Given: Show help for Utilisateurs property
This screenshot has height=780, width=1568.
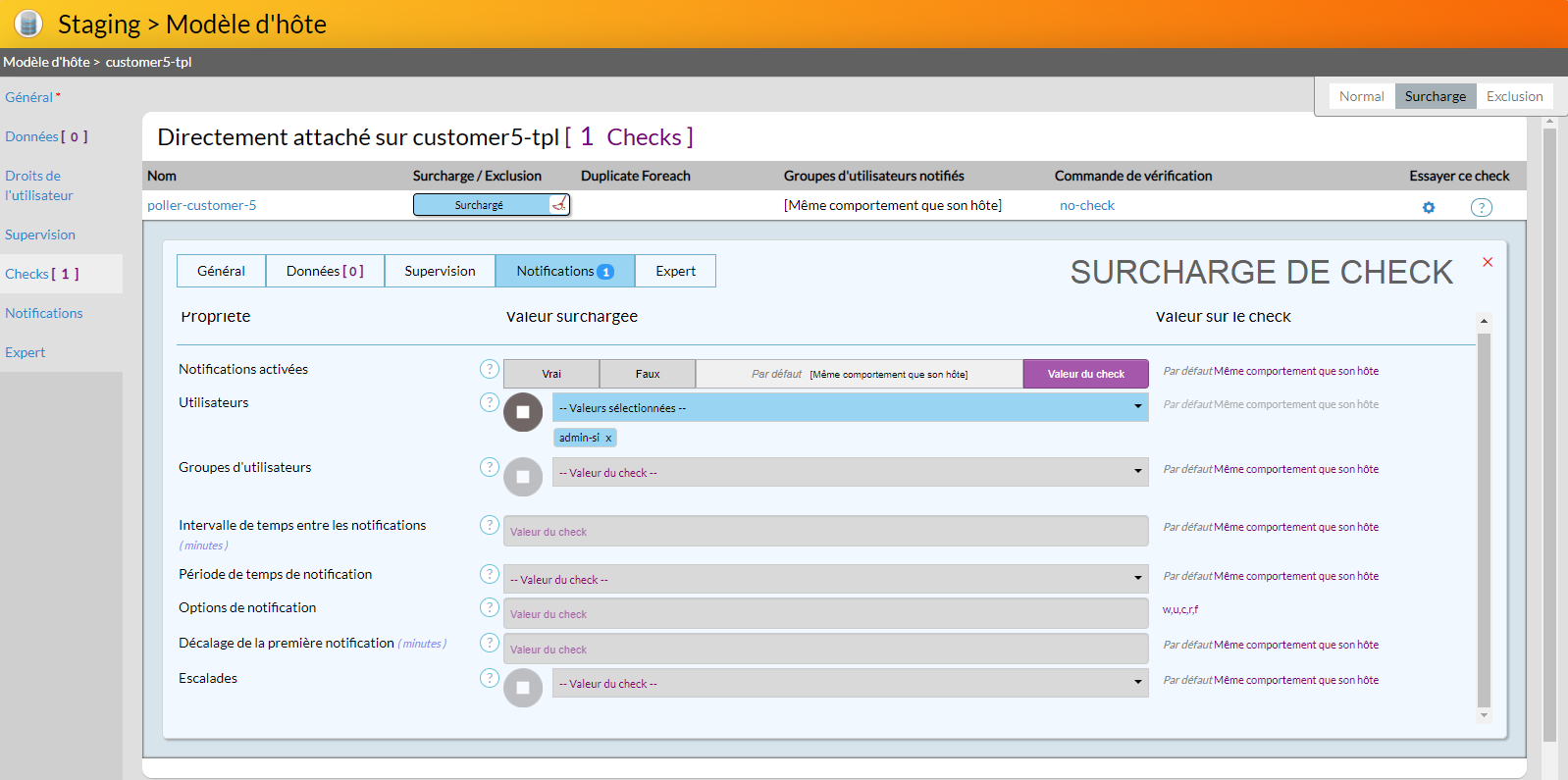Looking at the screenshot, I should 489,402.
